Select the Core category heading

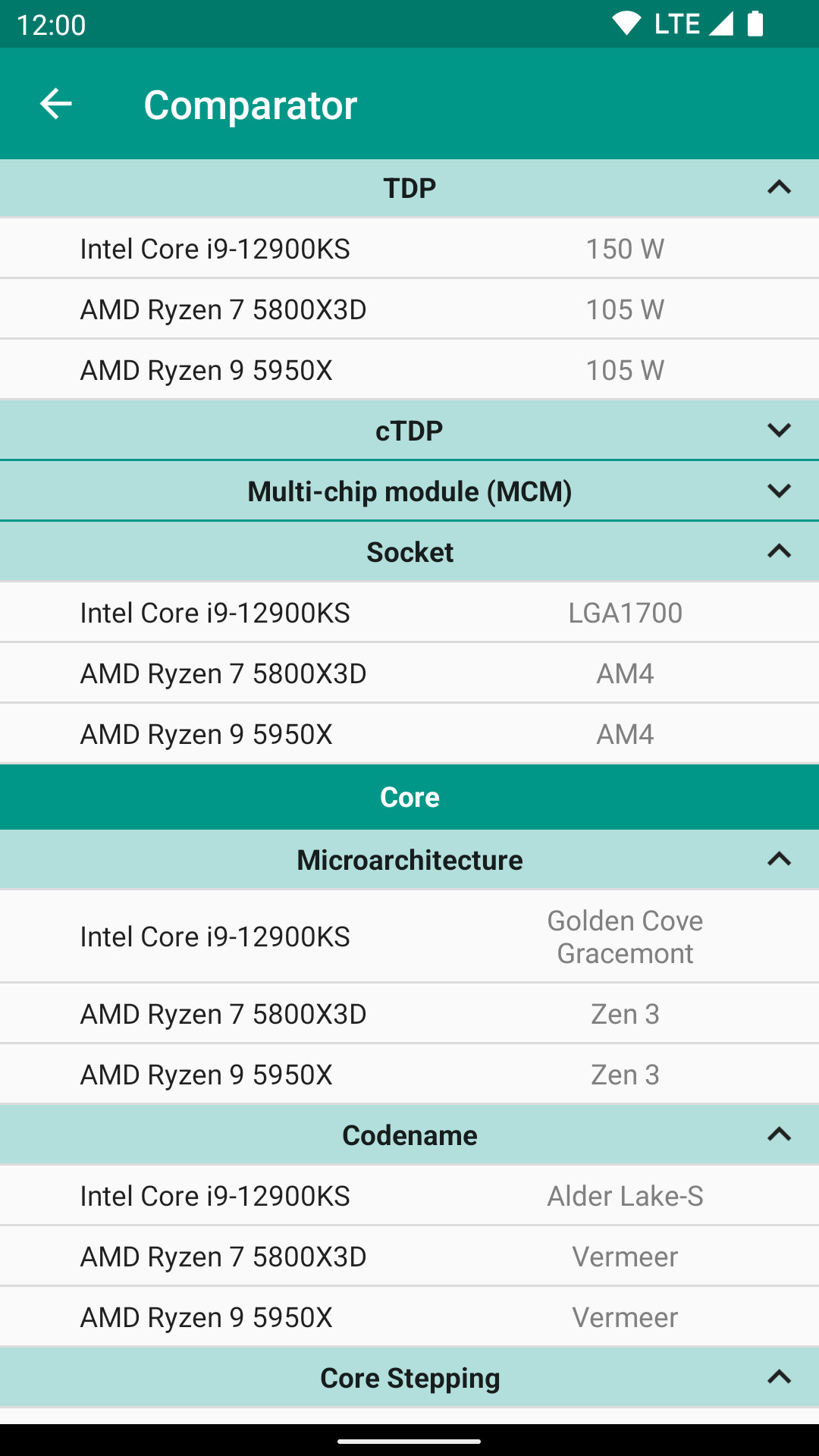click(409, 797)
